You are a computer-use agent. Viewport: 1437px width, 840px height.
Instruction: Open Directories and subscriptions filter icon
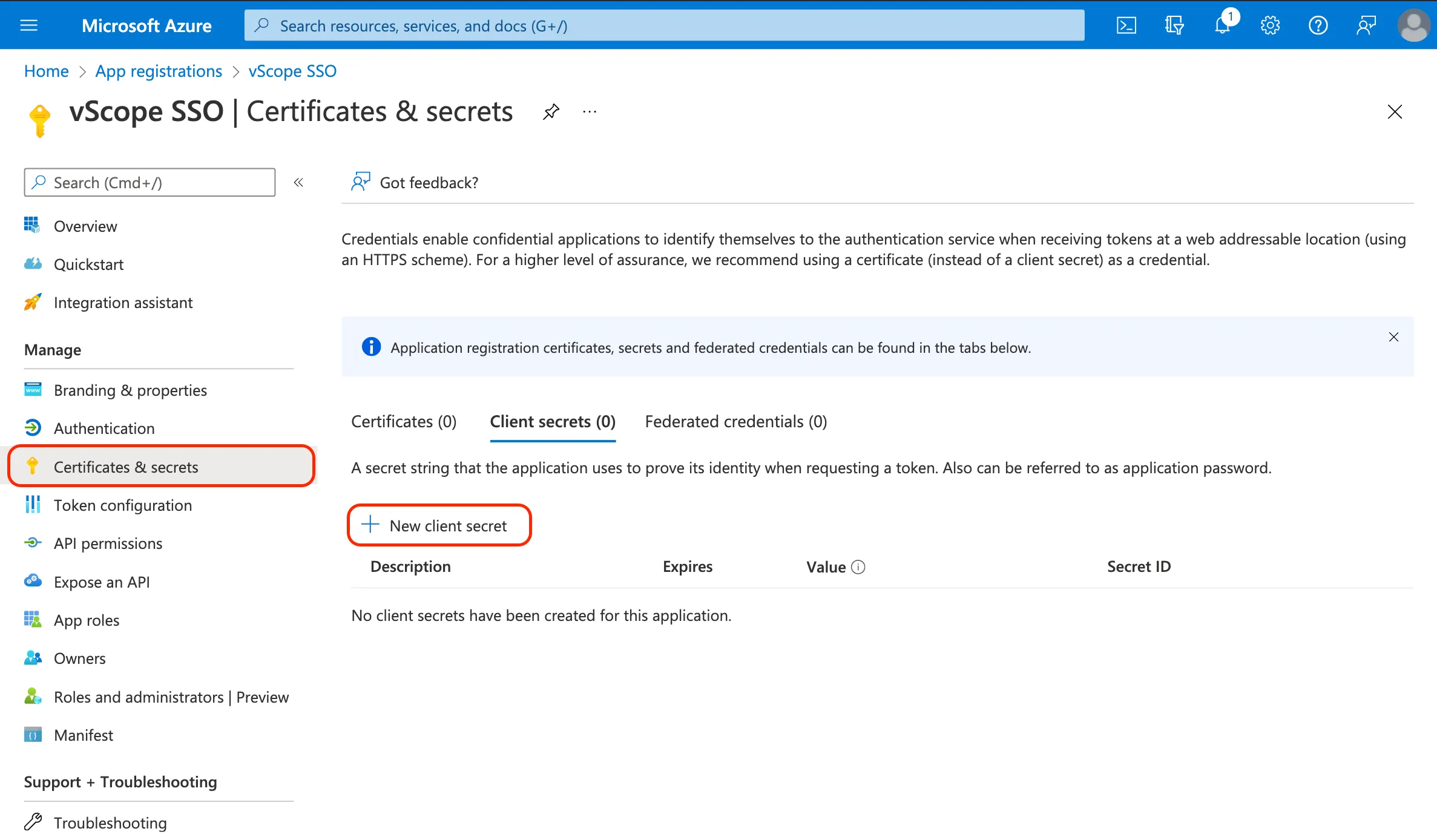pos(1174,25)
